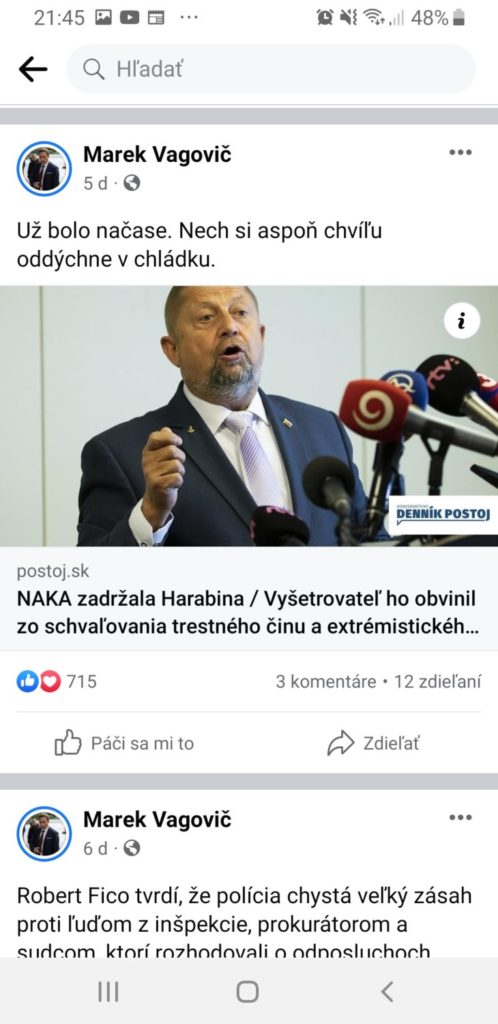498x1024 pixels.
Task: Tap the back arrow icon
Action: tap(33, 69)
